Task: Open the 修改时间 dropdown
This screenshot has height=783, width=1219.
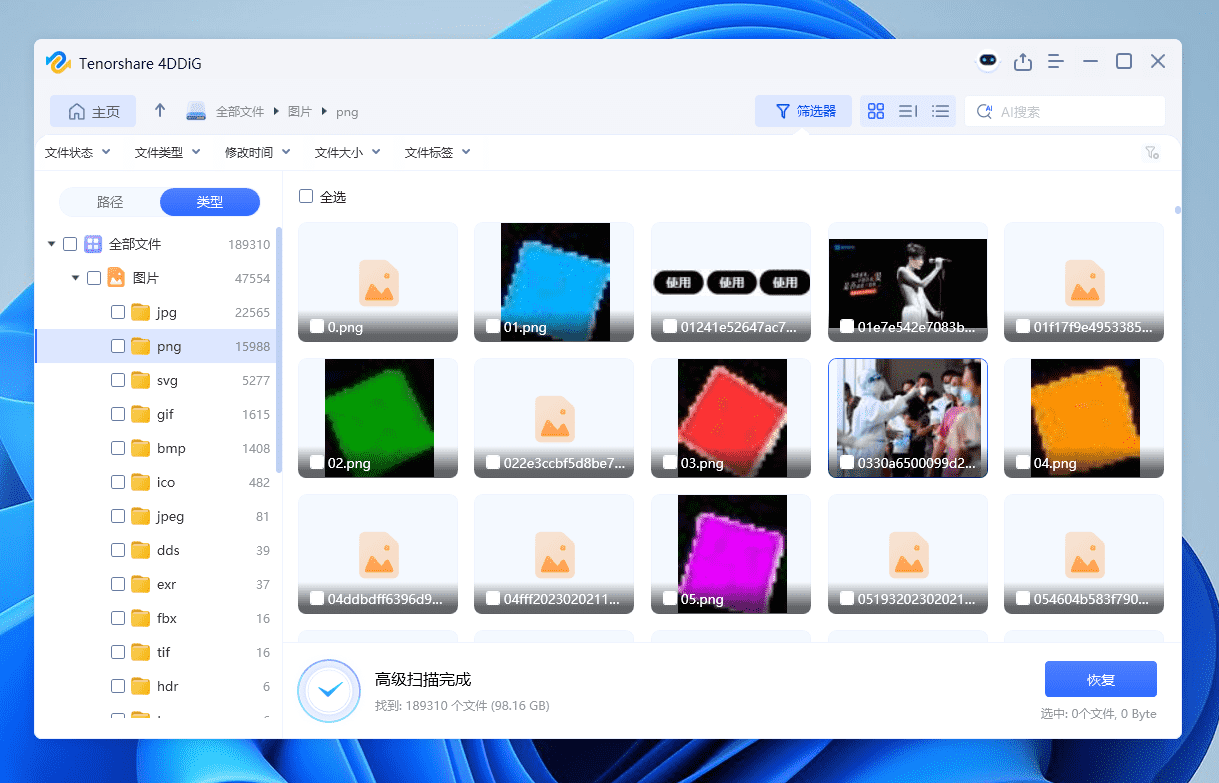Action: [x=257, y=152]
